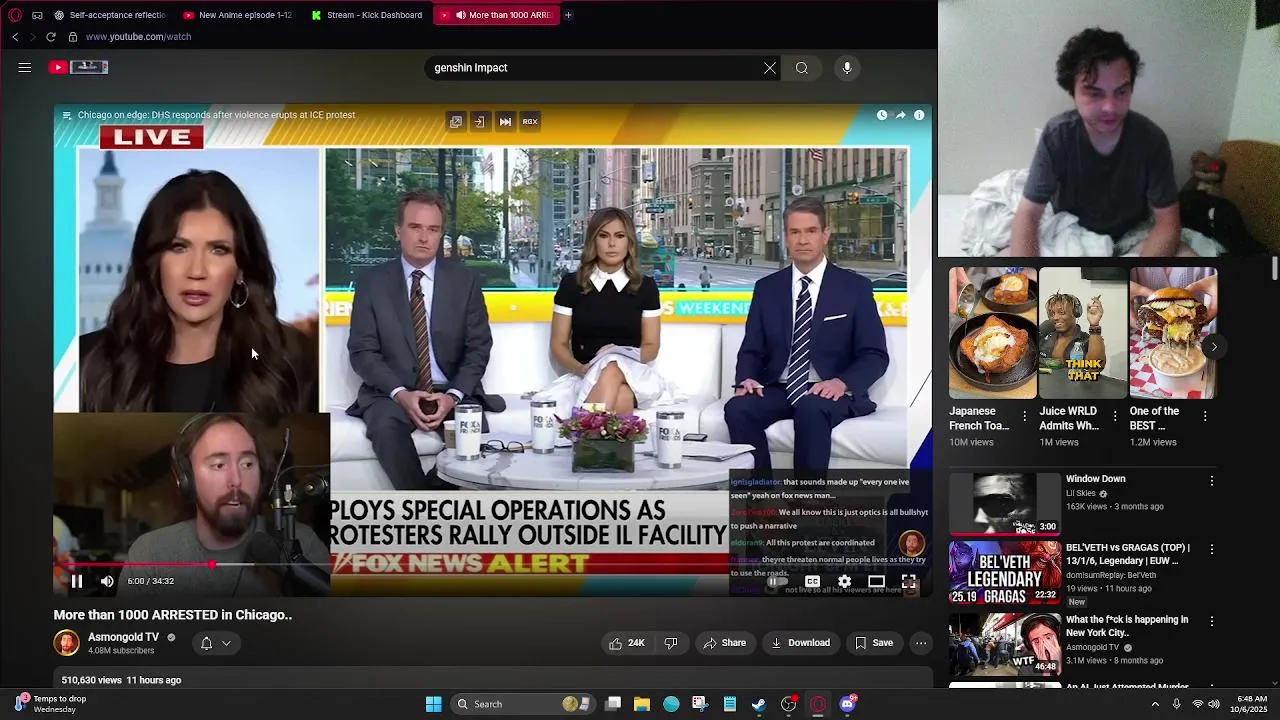The width and height of the screenshot is (1280, 720).
Task: Switch to Self-acceptance reflection tab
Action: 111,15
